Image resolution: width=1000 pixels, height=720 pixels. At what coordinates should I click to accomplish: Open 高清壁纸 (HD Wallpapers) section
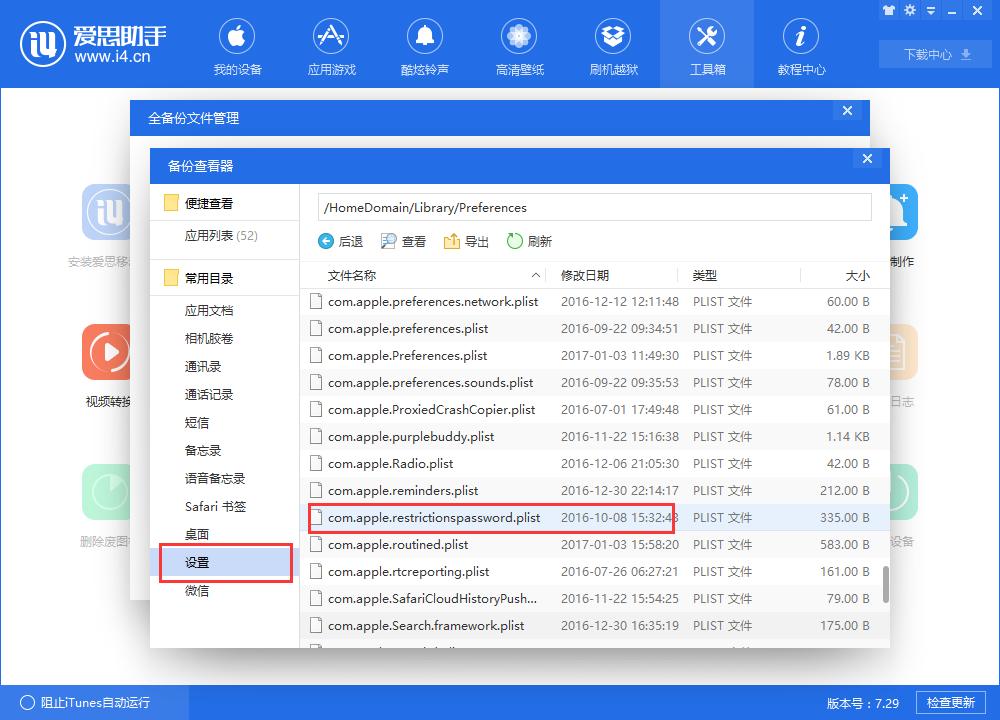click(519, 44)
